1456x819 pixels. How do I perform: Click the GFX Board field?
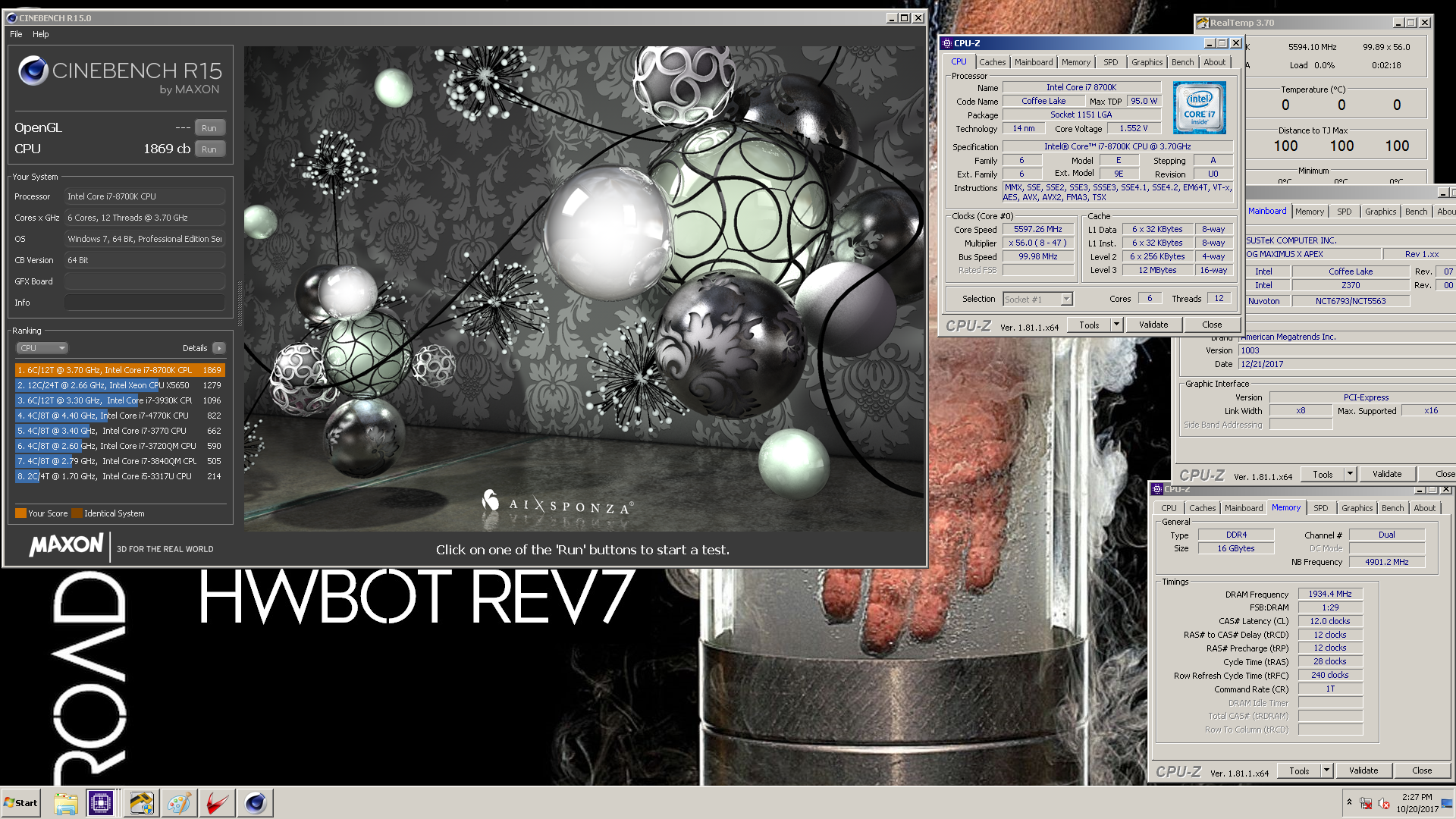coord(145,281)
